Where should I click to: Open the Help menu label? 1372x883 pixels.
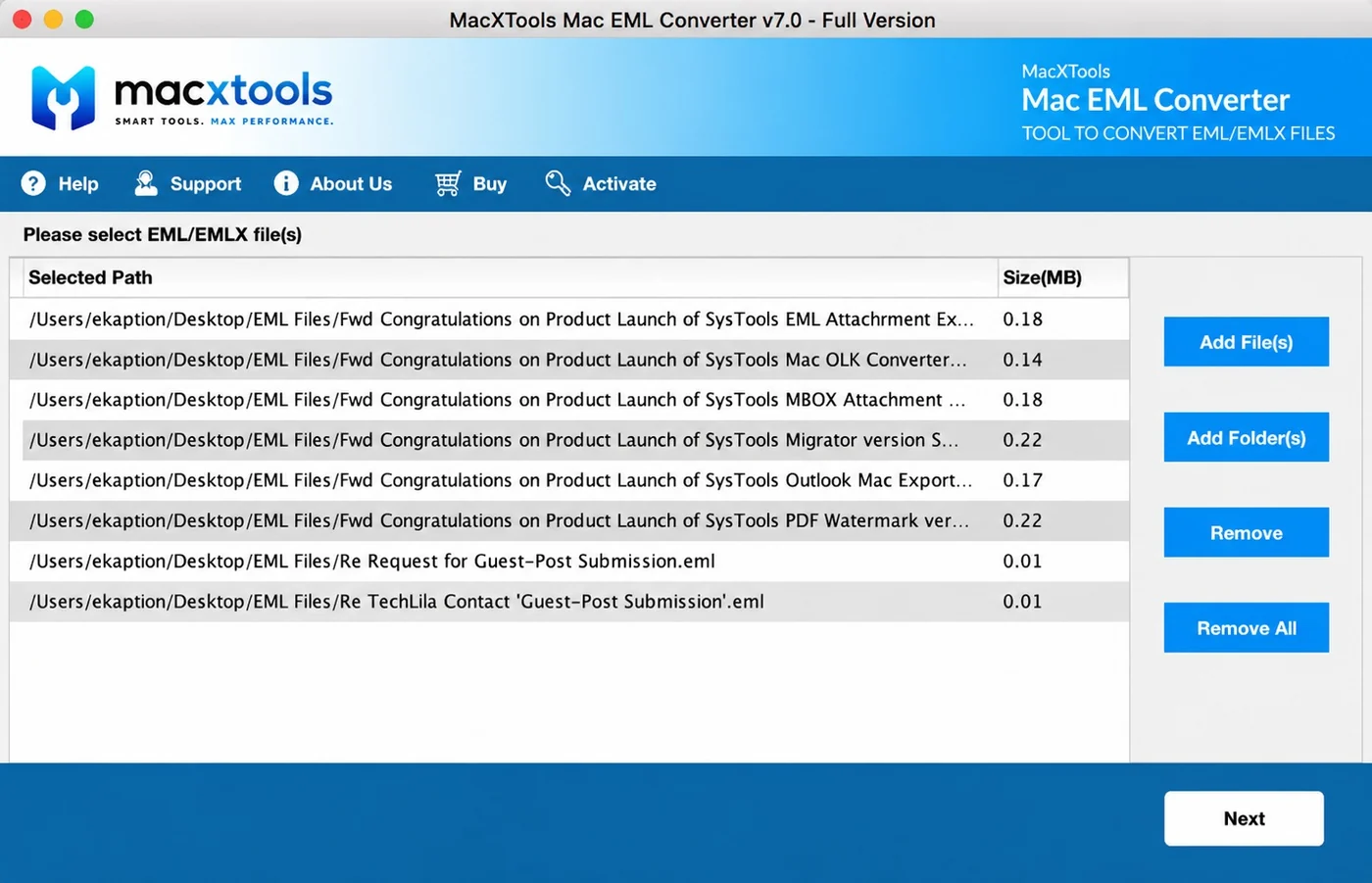tap(78, 184)
